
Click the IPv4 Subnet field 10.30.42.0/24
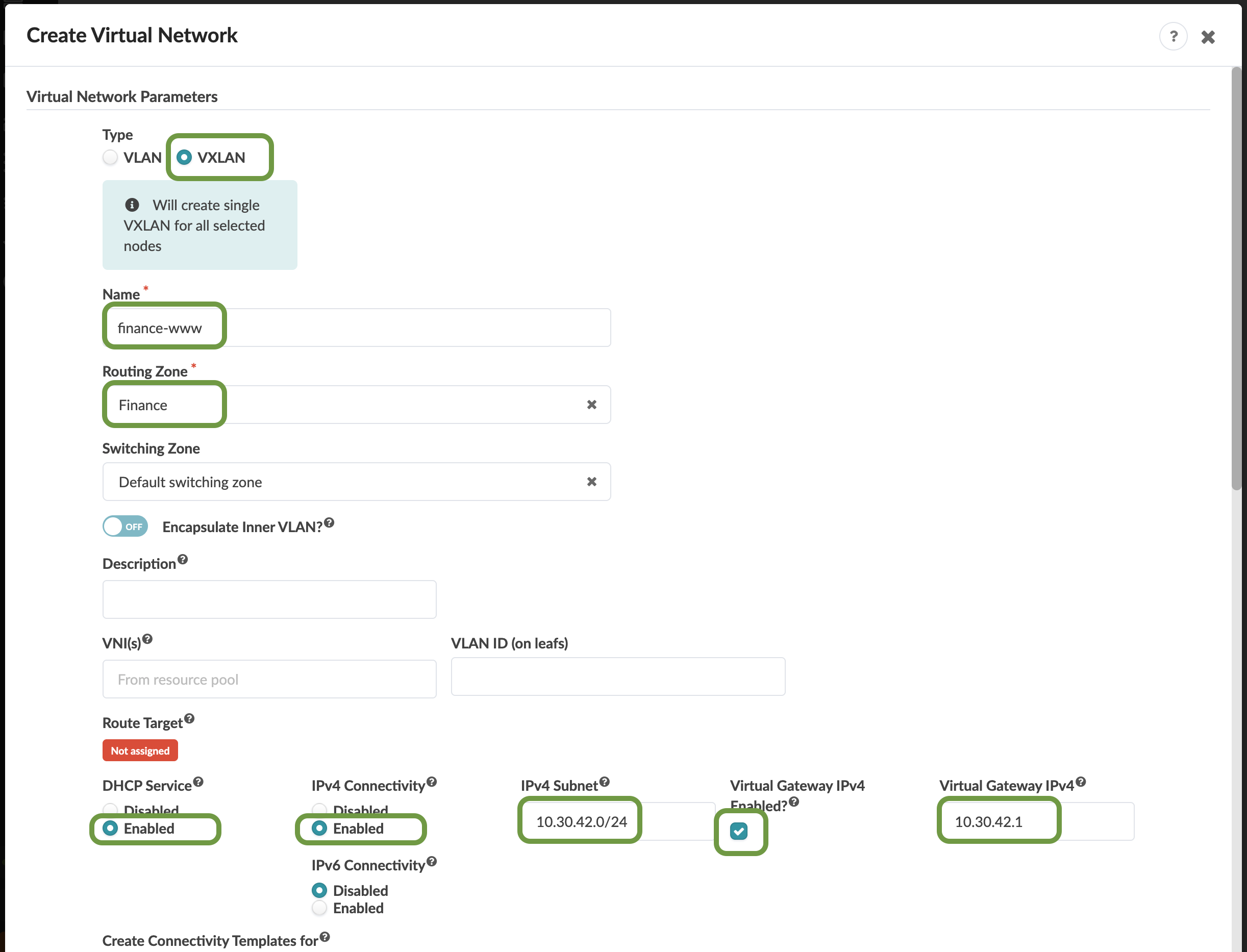point(618,821)
